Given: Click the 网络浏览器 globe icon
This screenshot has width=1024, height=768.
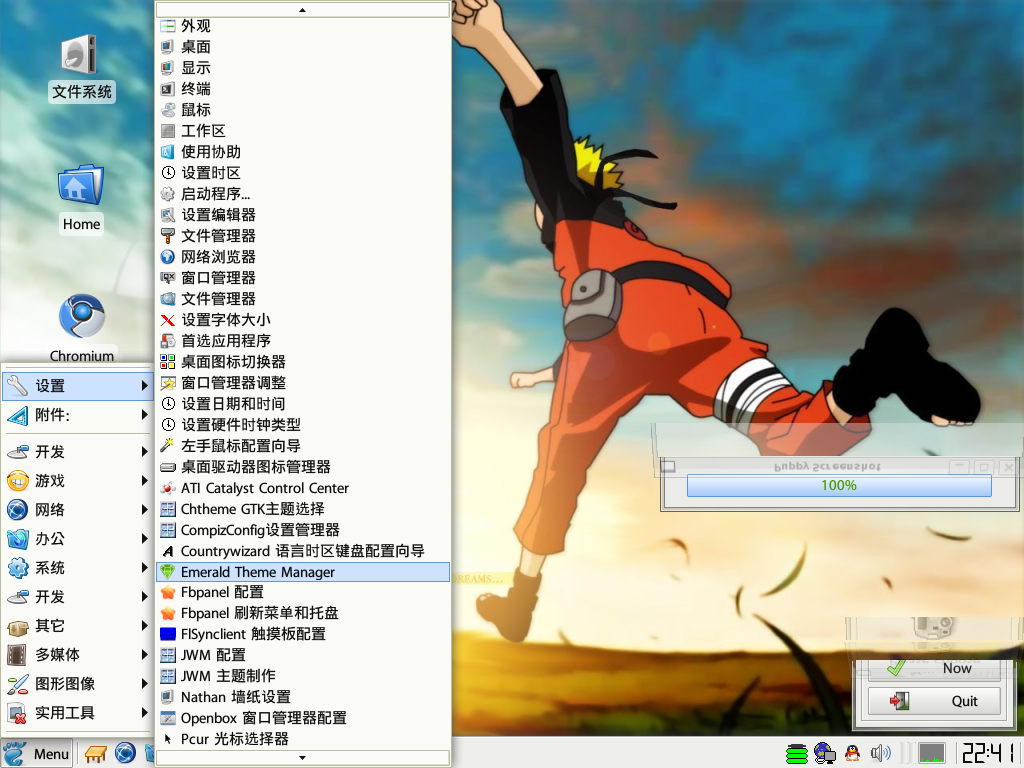Looking at the screenshot, I should click(168, 257).
